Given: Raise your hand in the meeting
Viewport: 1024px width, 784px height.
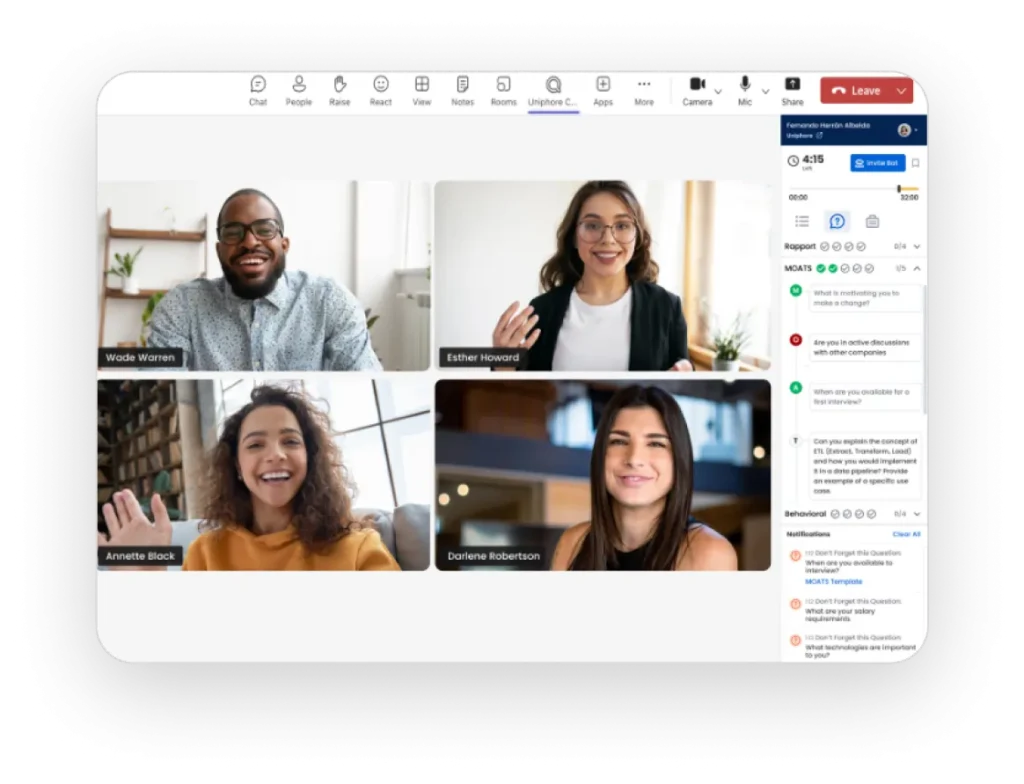Looking at the screenshot, I should [x=340, y=90].
